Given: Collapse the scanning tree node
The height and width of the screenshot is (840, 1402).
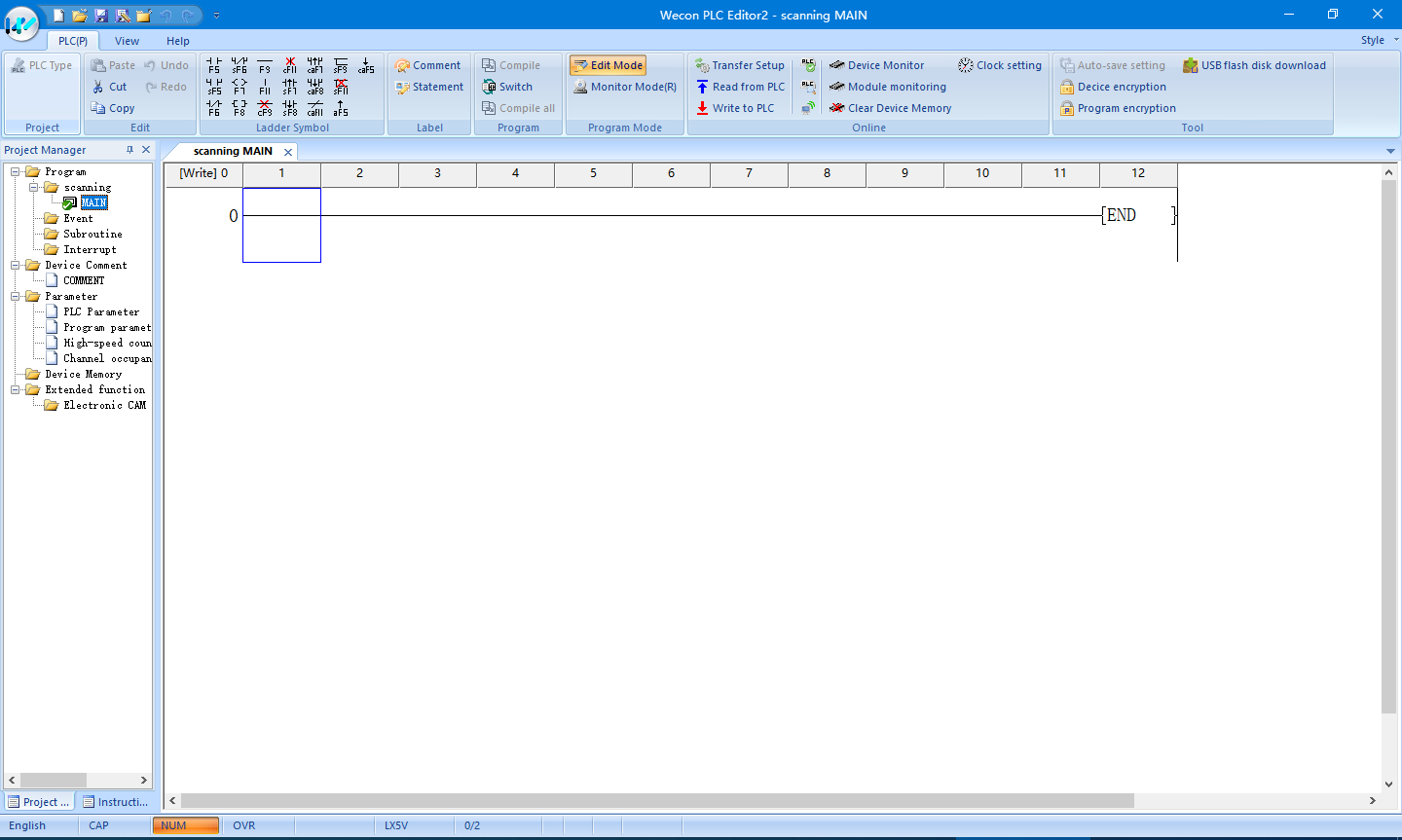Looking at the screenshot, I should (x=34, y=187).
